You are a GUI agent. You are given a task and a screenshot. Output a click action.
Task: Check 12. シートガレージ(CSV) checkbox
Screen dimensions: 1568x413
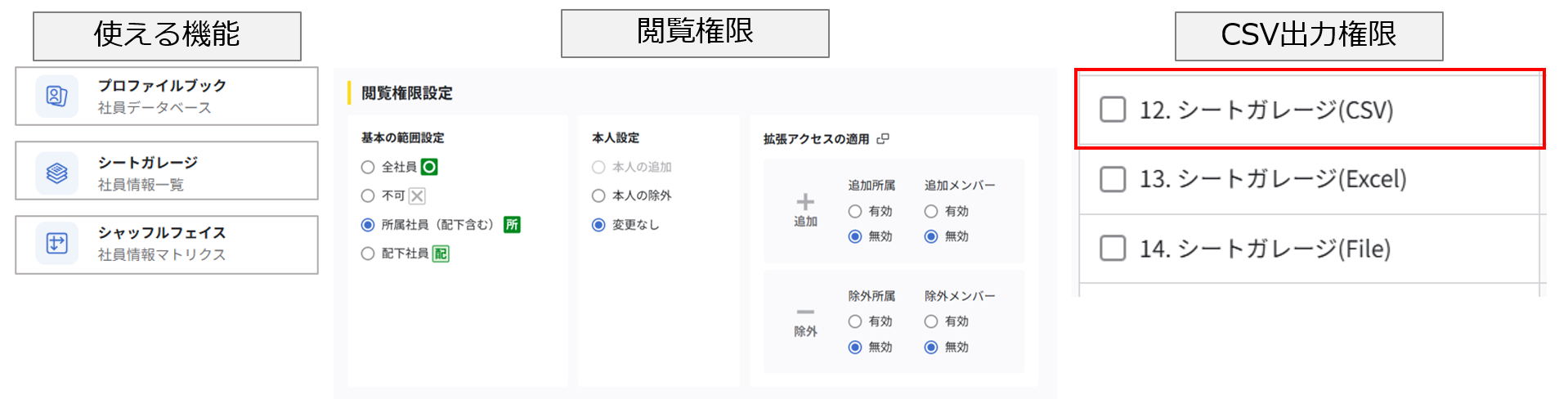[x=1113, y=110]
